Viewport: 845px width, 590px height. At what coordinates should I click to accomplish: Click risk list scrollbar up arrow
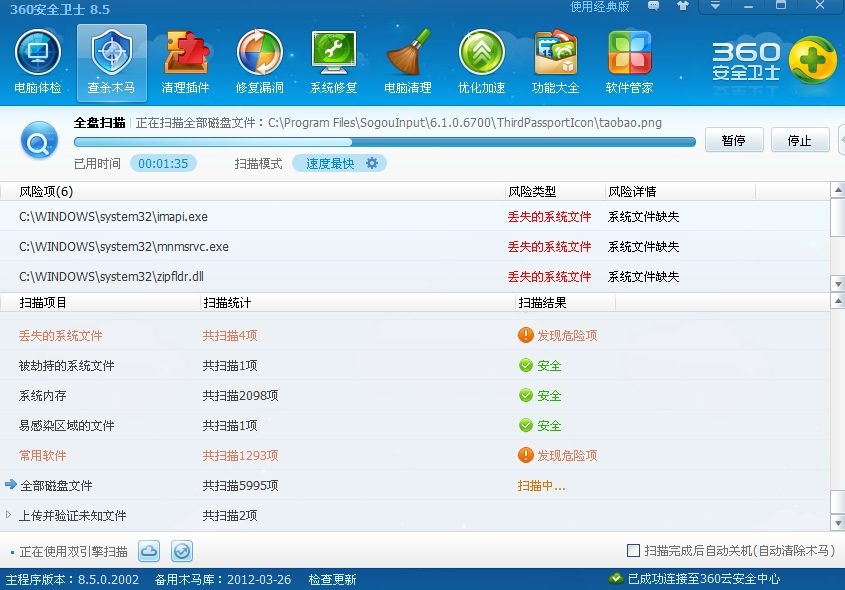(838, 190)
